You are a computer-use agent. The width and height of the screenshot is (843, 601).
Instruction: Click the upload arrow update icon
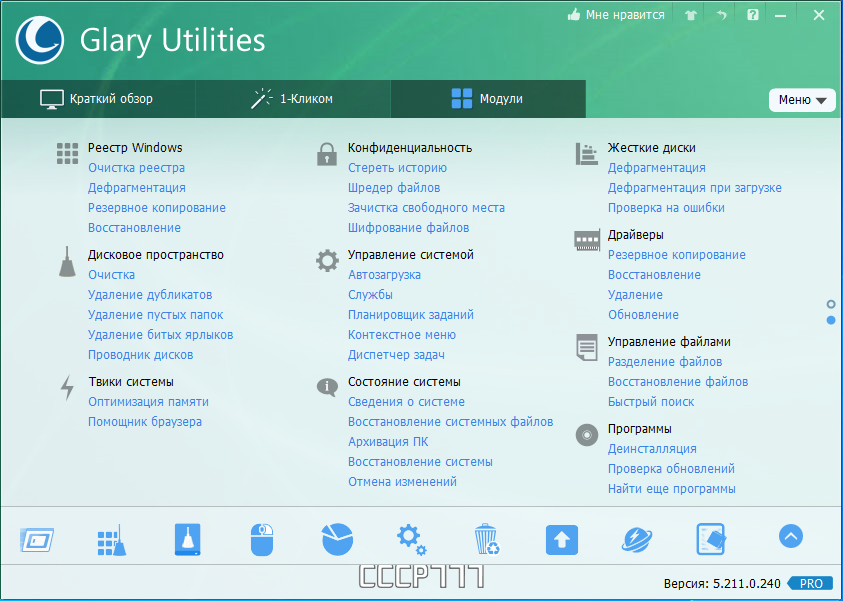pyautogui.click(x=562, y=540)
